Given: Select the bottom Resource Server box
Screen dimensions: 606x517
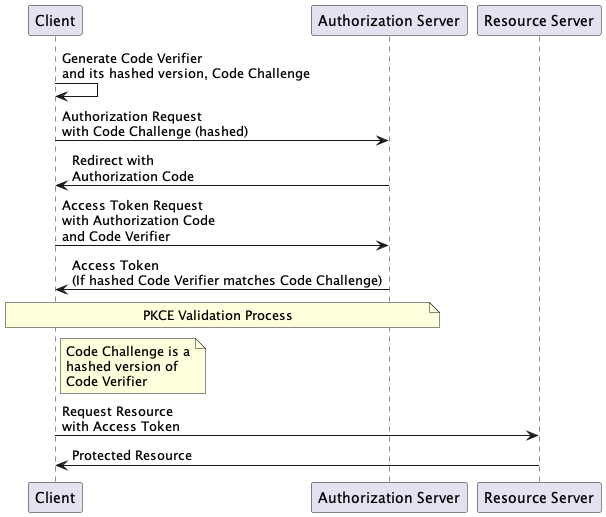Looking at the screenshot, I should pyautogui.click(x=539, y=497).
